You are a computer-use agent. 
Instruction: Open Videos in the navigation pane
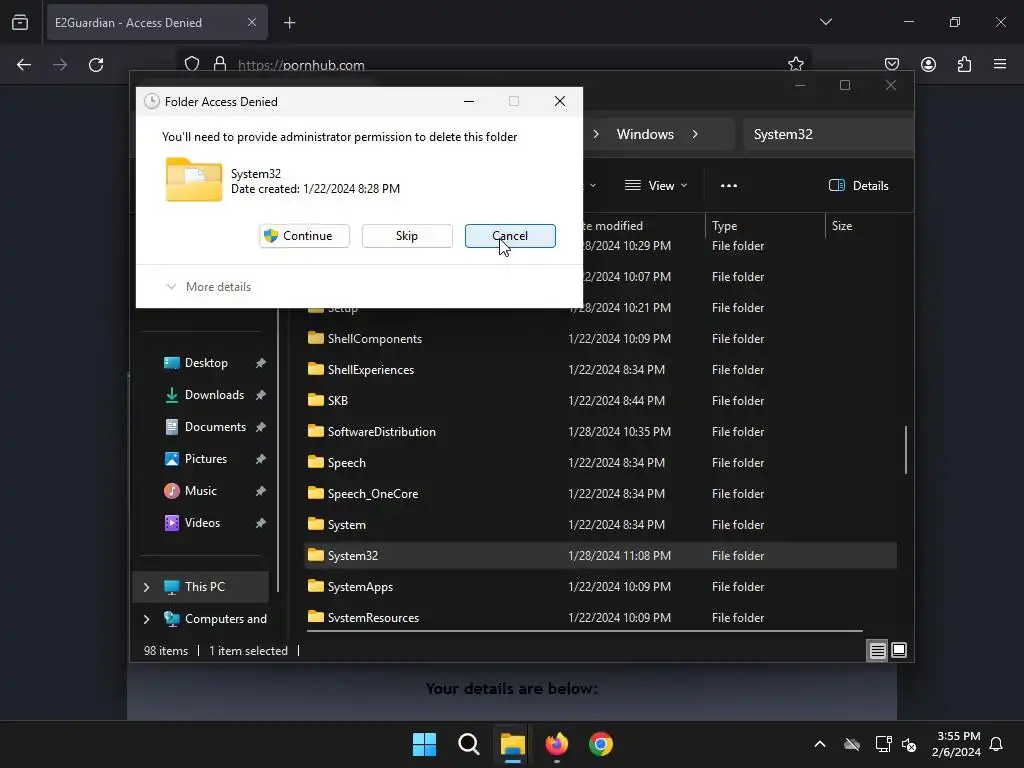tap(202, 523)
